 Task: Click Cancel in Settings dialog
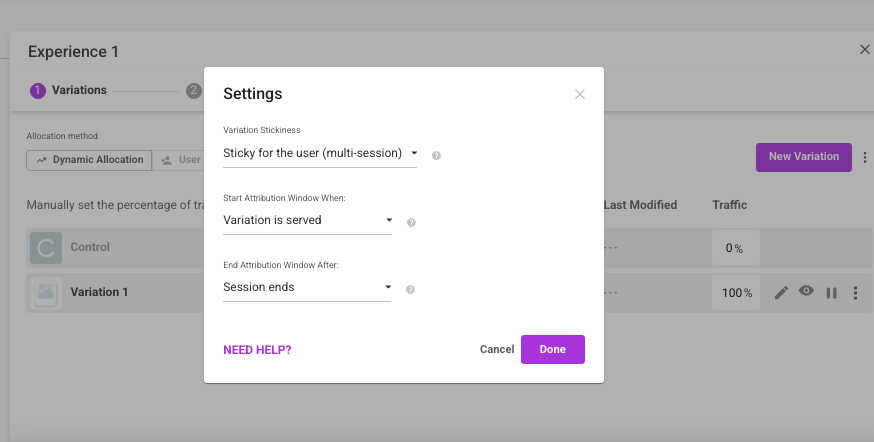[497, 349]
